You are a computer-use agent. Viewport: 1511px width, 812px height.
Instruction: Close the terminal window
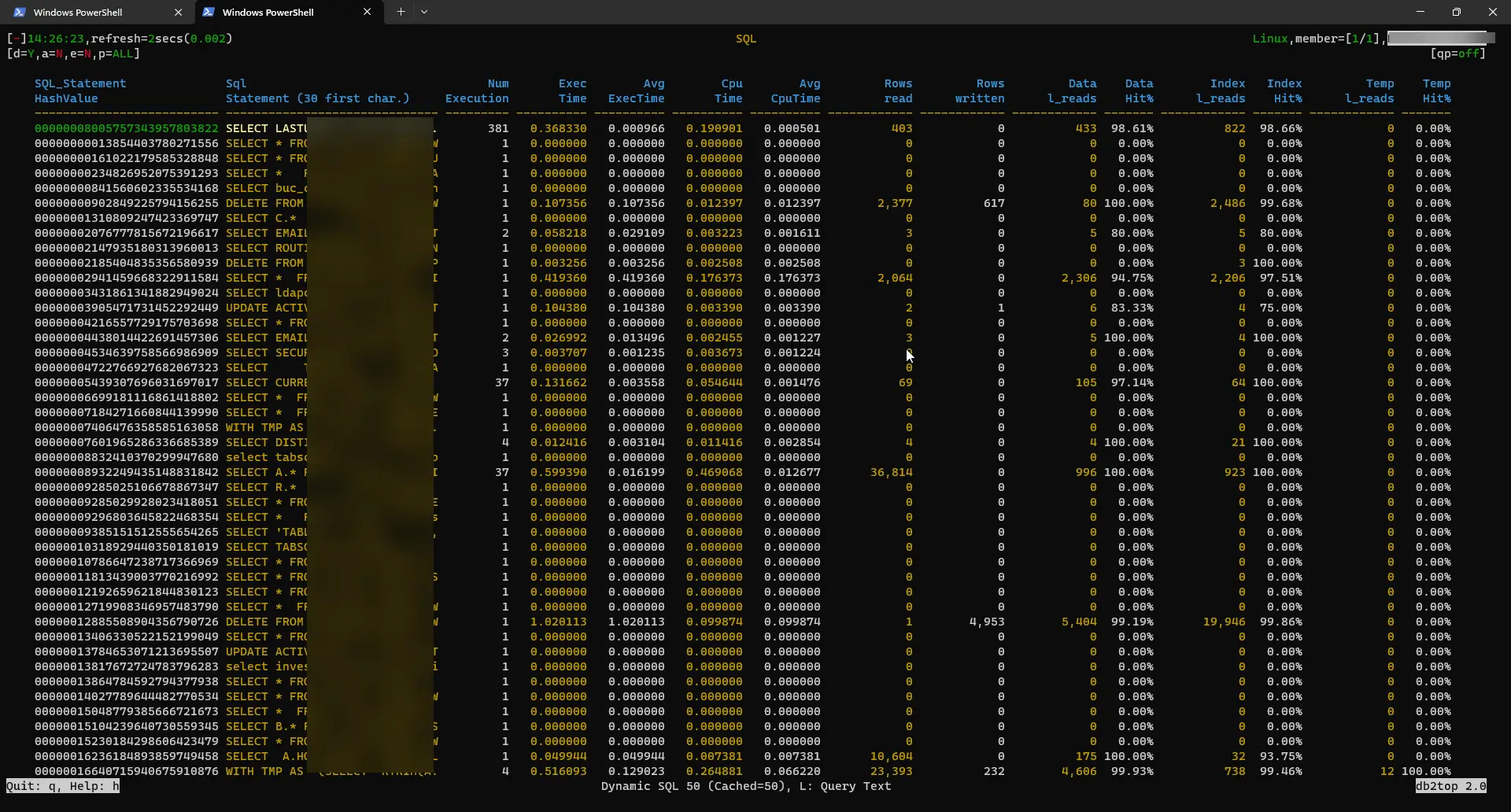pyautogui.click(x=1493, y=12)
